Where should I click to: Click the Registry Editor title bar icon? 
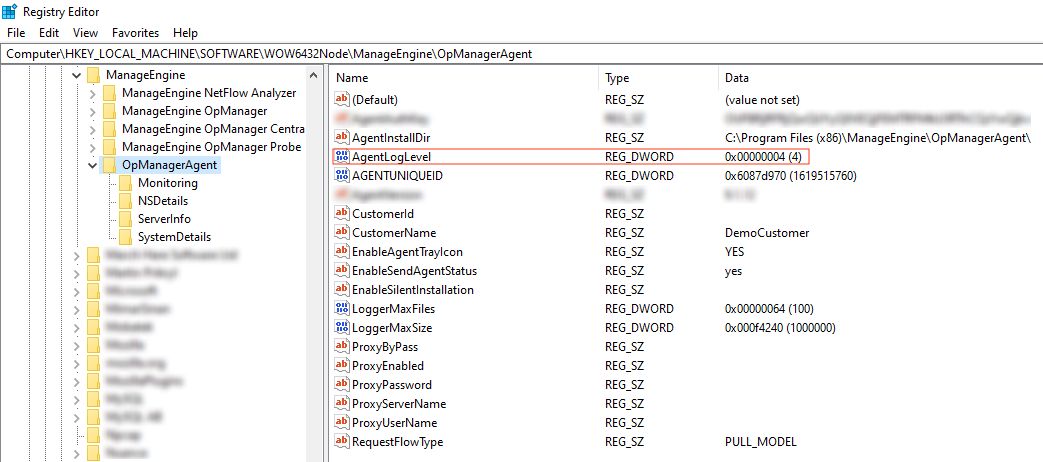(x=10, y=11)
